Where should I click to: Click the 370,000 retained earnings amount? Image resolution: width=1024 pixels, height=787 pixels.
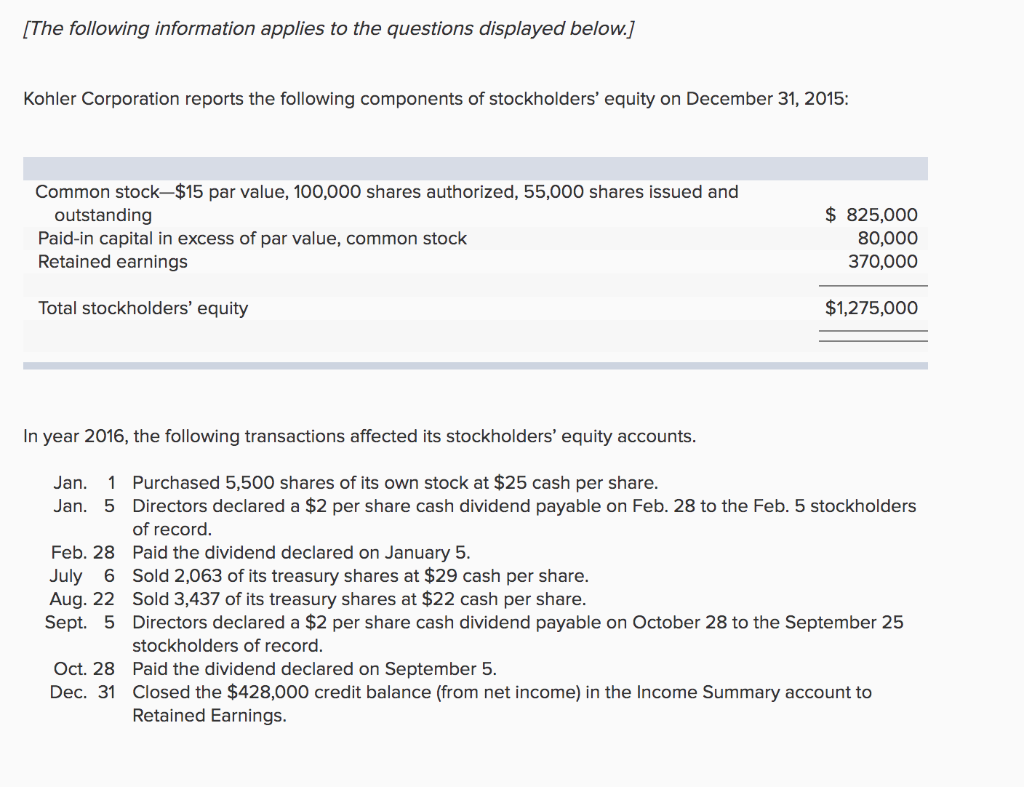coord(883,261)
